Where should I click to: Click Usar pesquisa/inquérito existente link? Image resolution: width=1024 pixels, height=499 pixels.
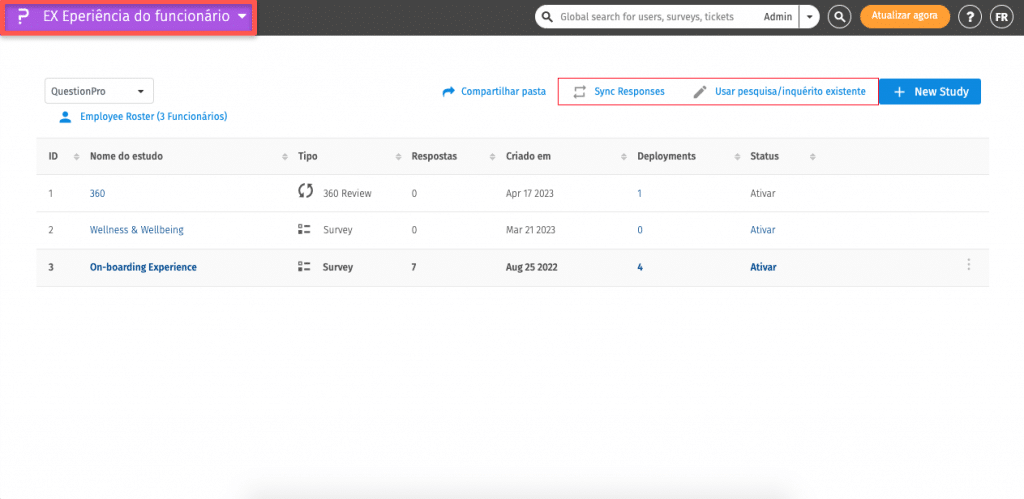[x=790, y=91]
